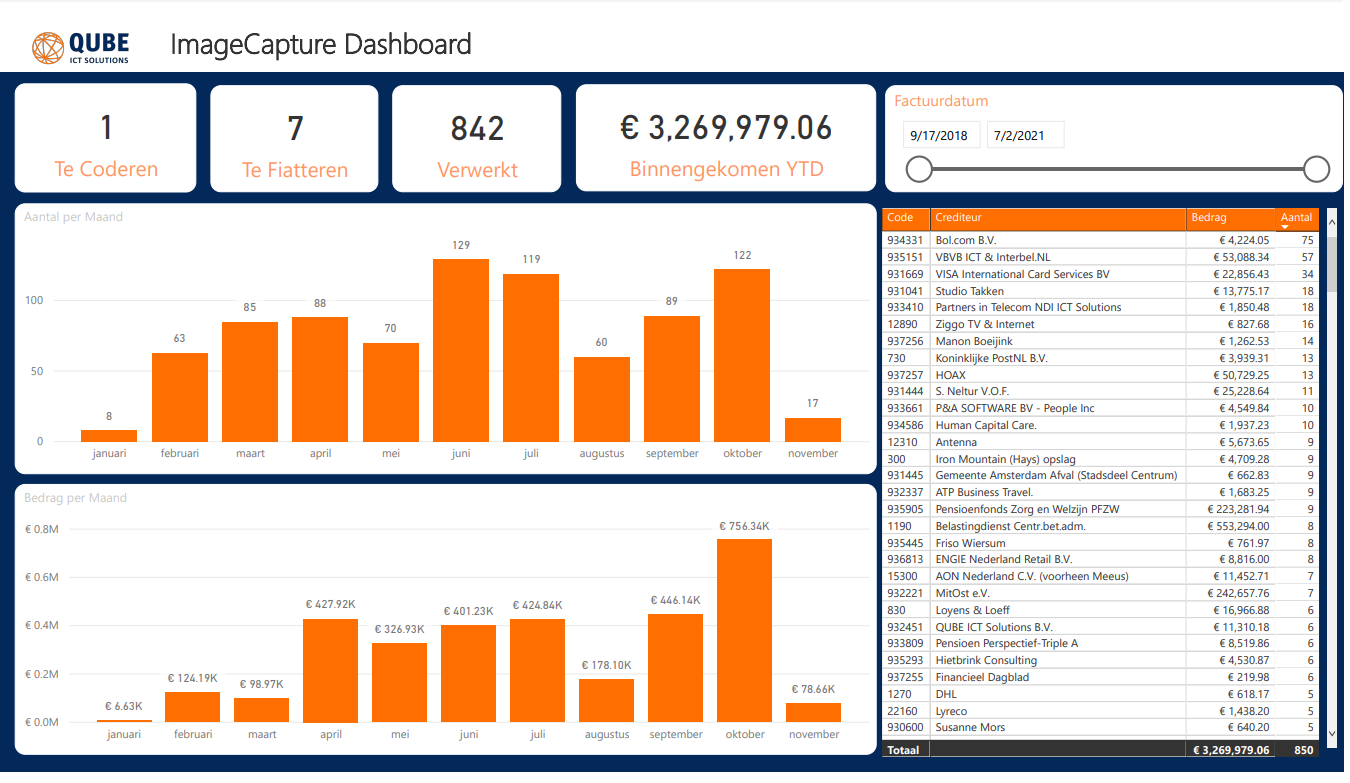Select AON Nederland C.V. (voorheen Meeus)
This screenshot has width=1350, height=783.
point(1100,576)
